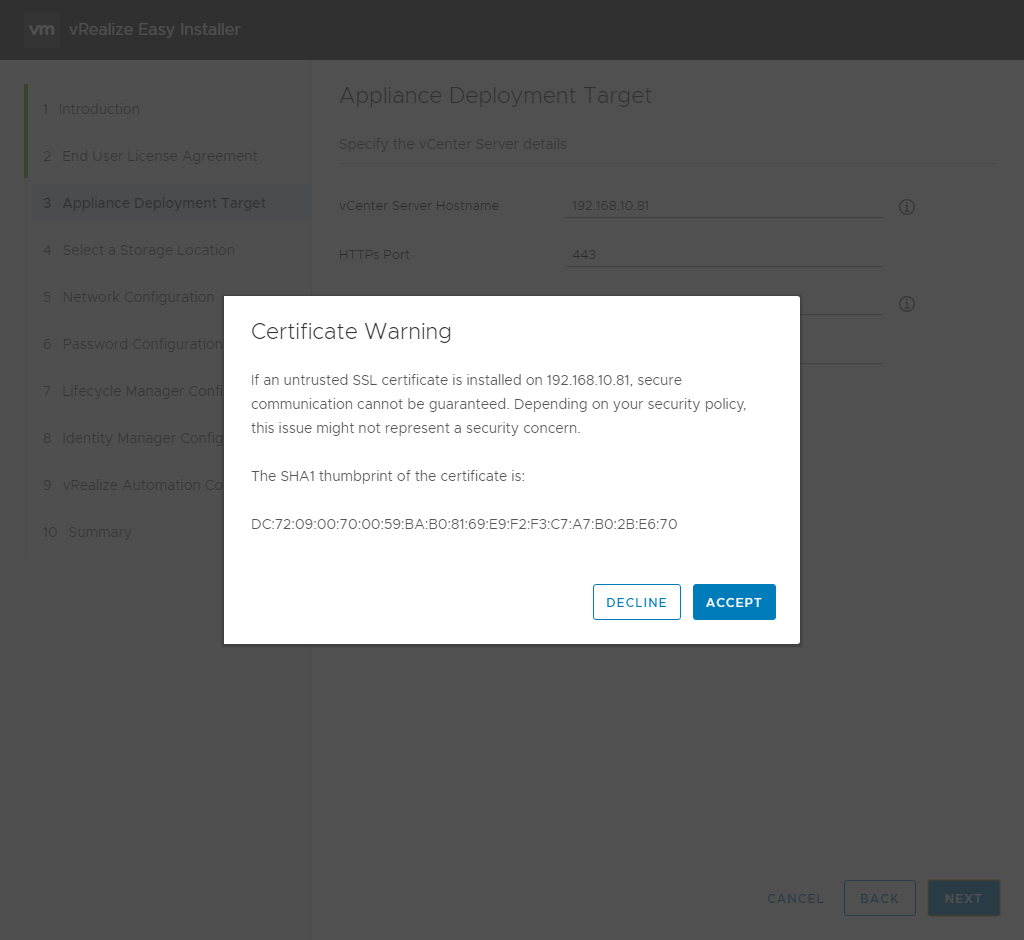Select the SHA1 thumbprint text DC:72:09:00...
The width and height of the screenshot is (1024, 940).
464,524
